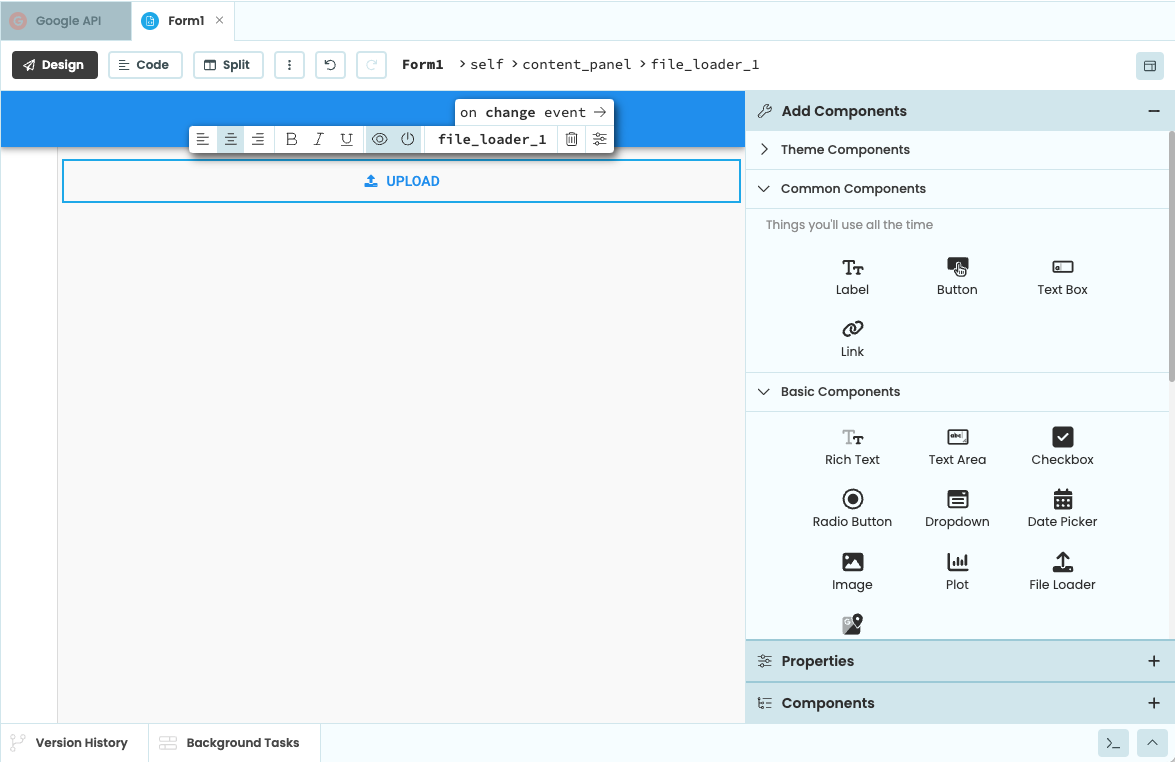Image resolution: width=1175 pixels, height=762 pixels.
Task: Delete file_loader_1 using the trash icon
Action: 571,139
